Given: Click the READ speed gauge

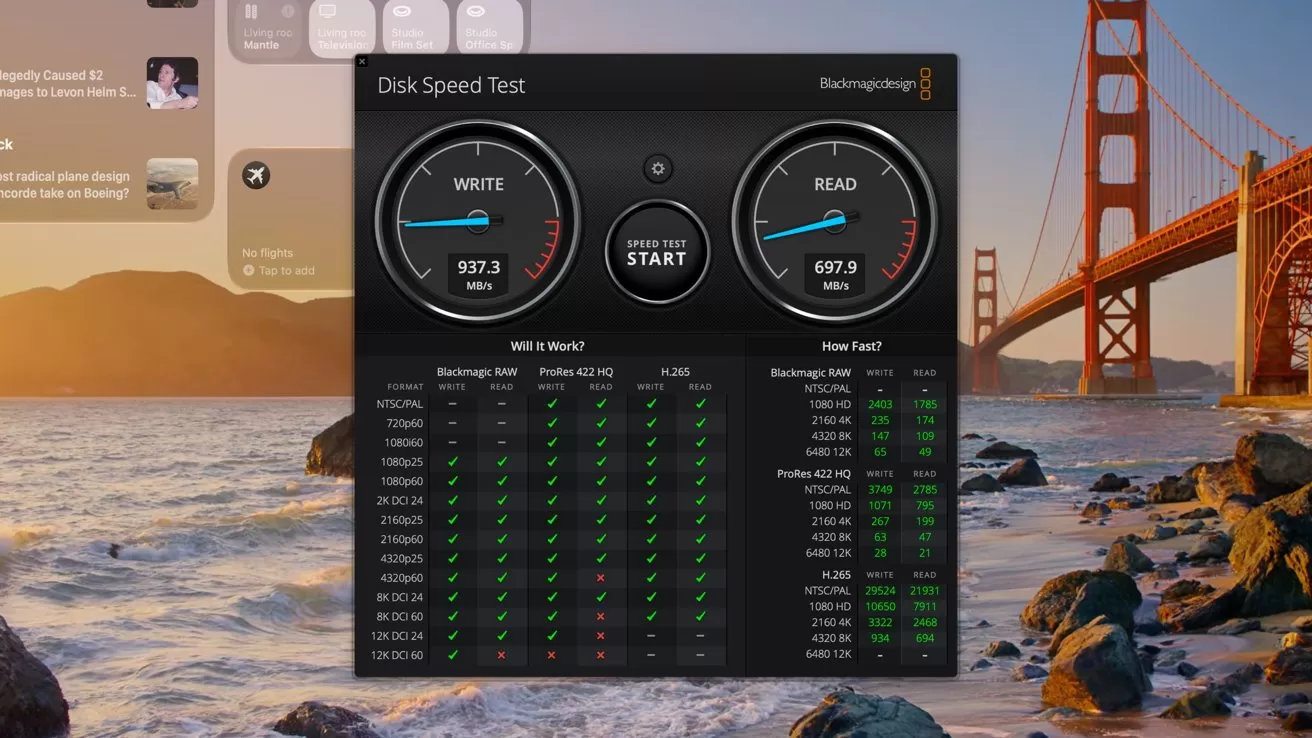Looking at the screenshot, I should [834, 222].
